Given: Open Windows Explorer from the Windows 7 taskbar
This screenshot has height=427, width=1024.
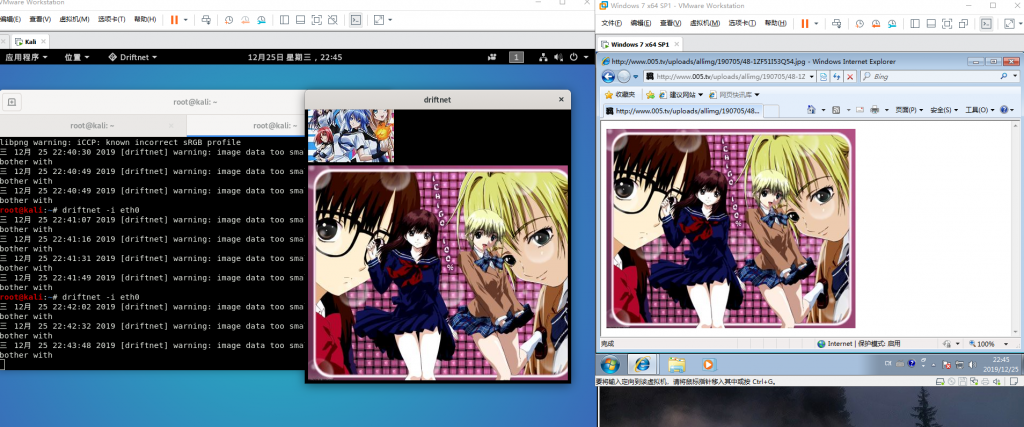Looking at the screenshot, I should point(676,364).
